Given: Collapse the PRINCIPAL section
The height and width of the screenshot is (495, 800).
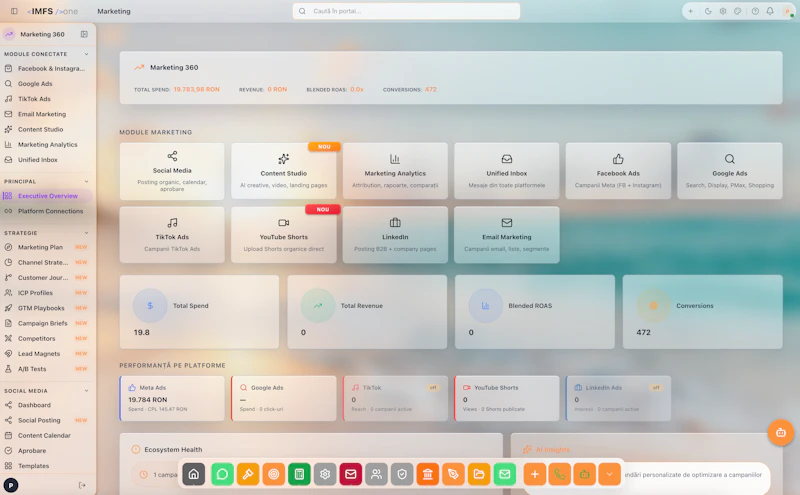Looking at the screenshot, I should pos(86,182).
